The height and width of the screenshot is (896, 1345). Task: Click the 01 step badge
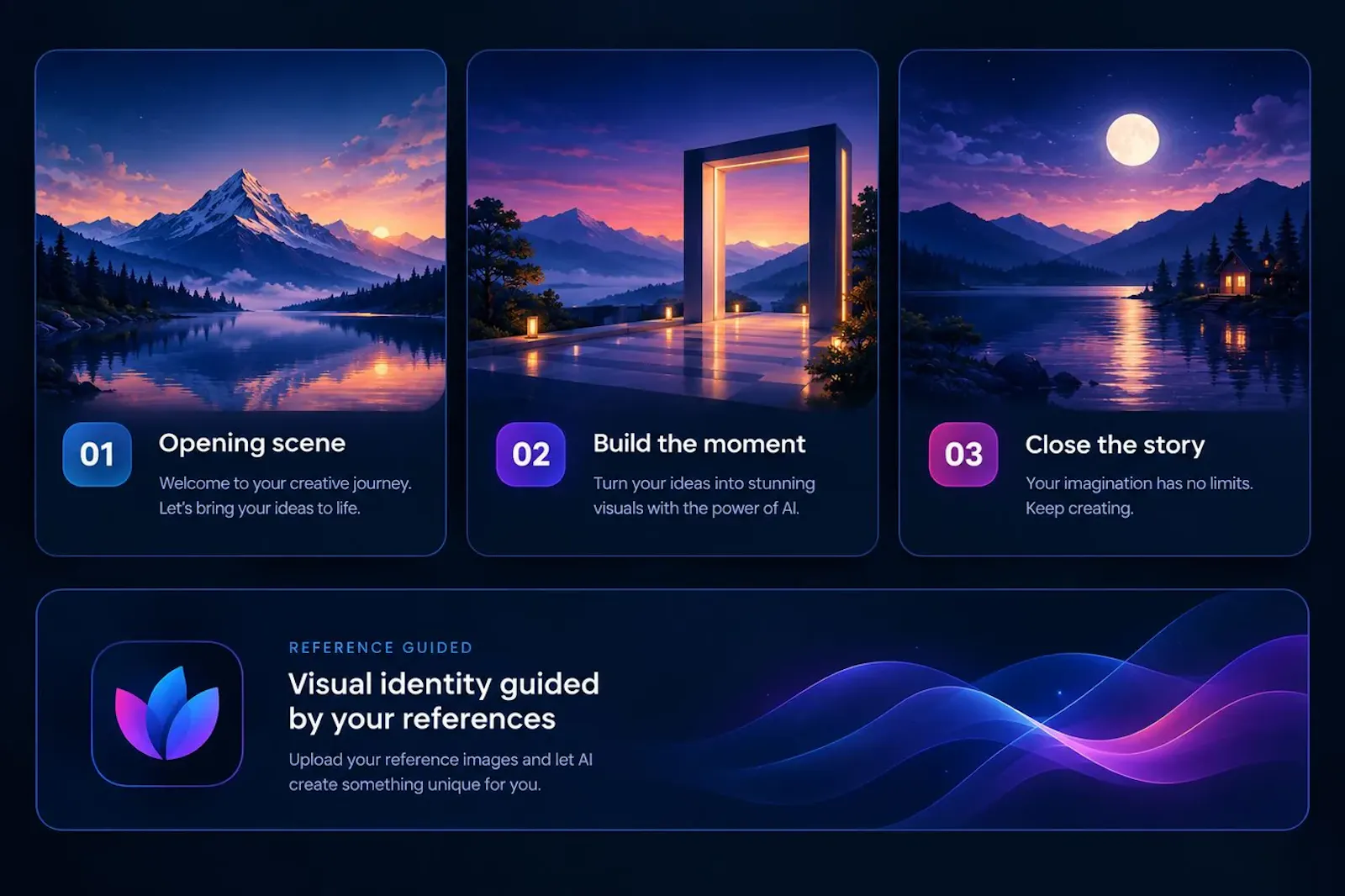click(x=97, y=455)
